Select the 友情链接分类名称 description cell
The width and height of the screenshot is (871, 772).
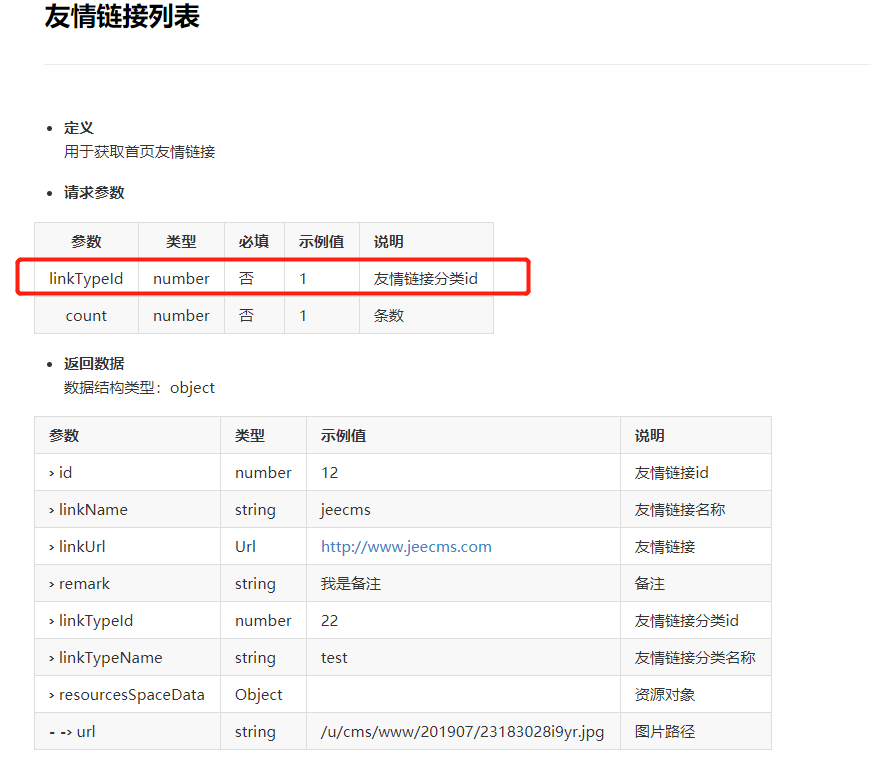695,658
